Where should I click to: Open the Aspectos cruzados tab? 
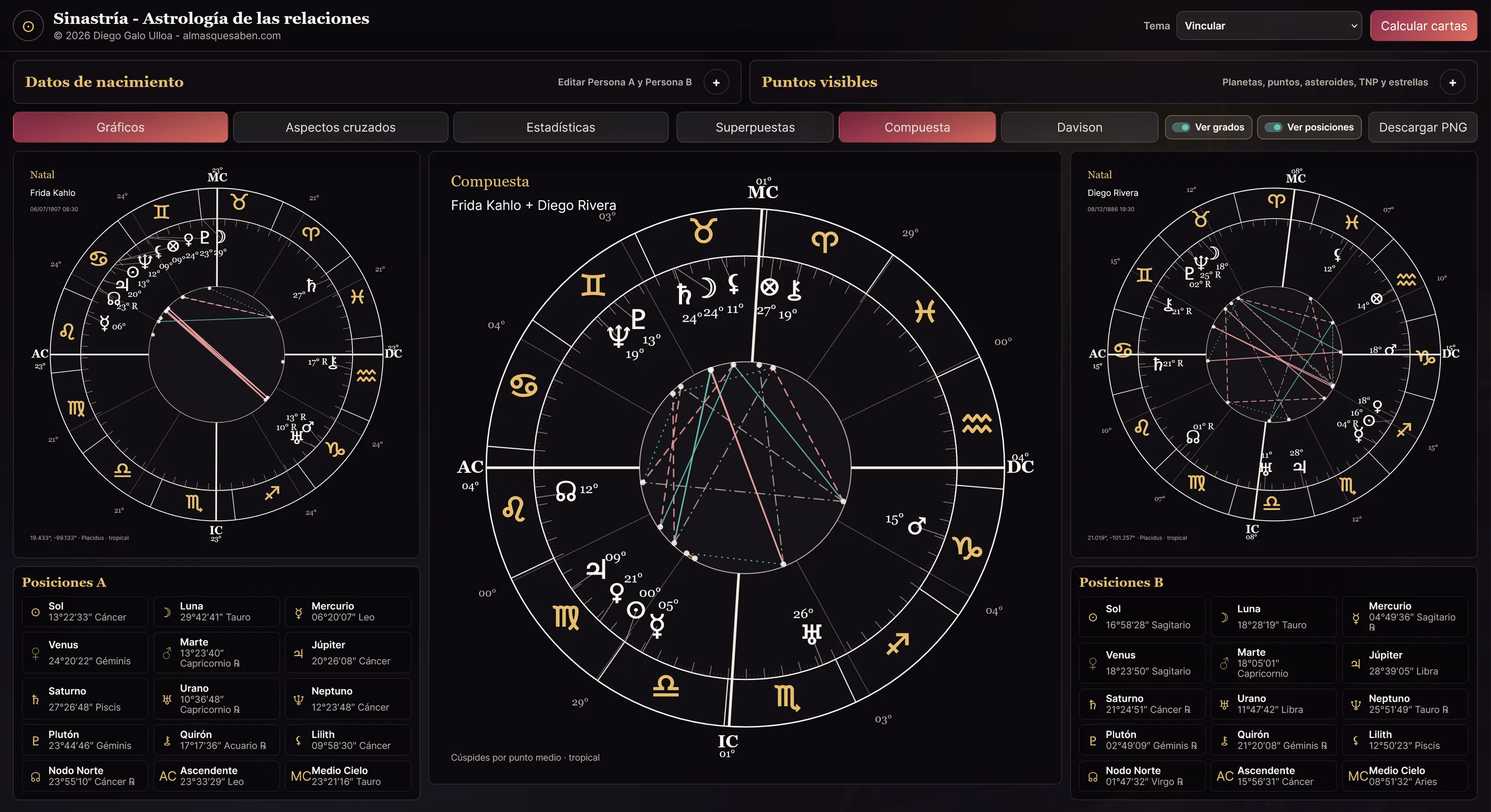[340, 127]
